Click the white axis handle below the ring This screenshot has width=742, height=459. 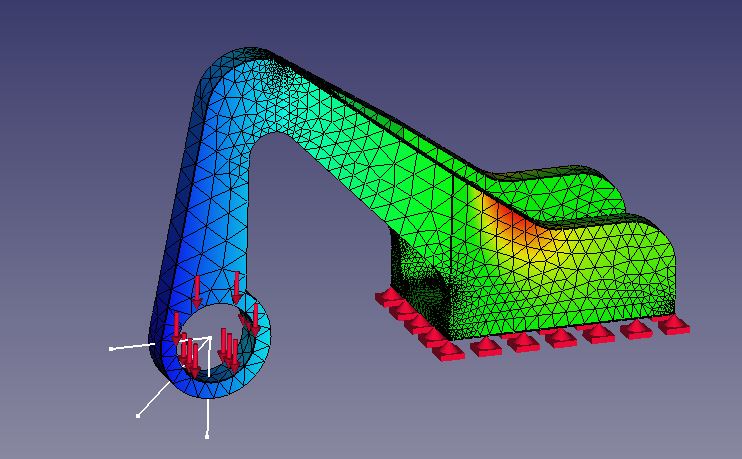point(207,436)
